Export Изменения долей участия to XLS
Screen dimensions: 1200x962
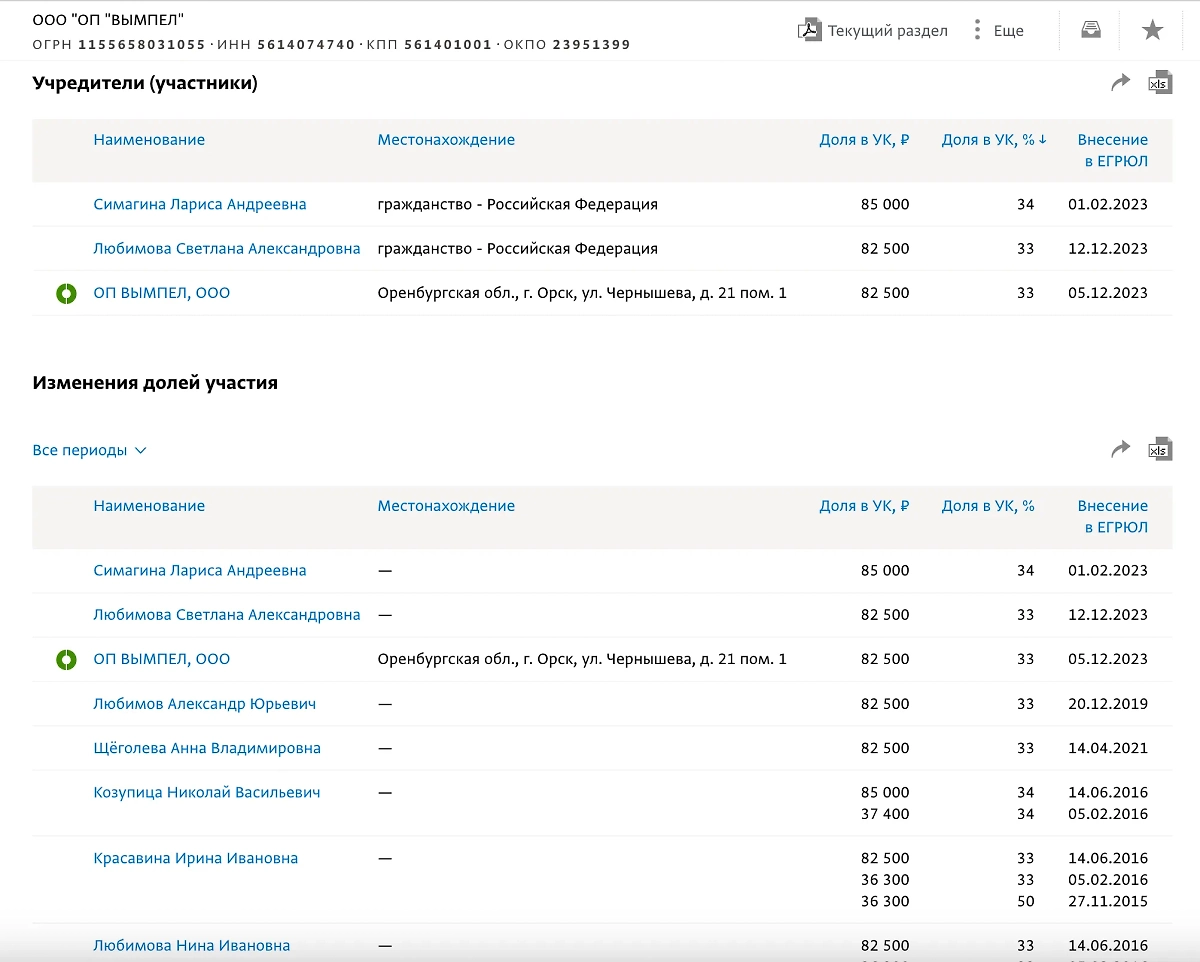(1159, 449)
